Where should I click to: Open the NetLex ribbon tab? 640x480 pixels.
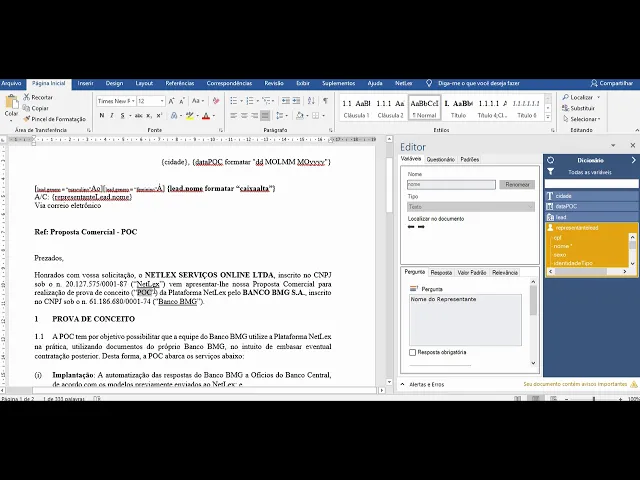pos(403,83)
